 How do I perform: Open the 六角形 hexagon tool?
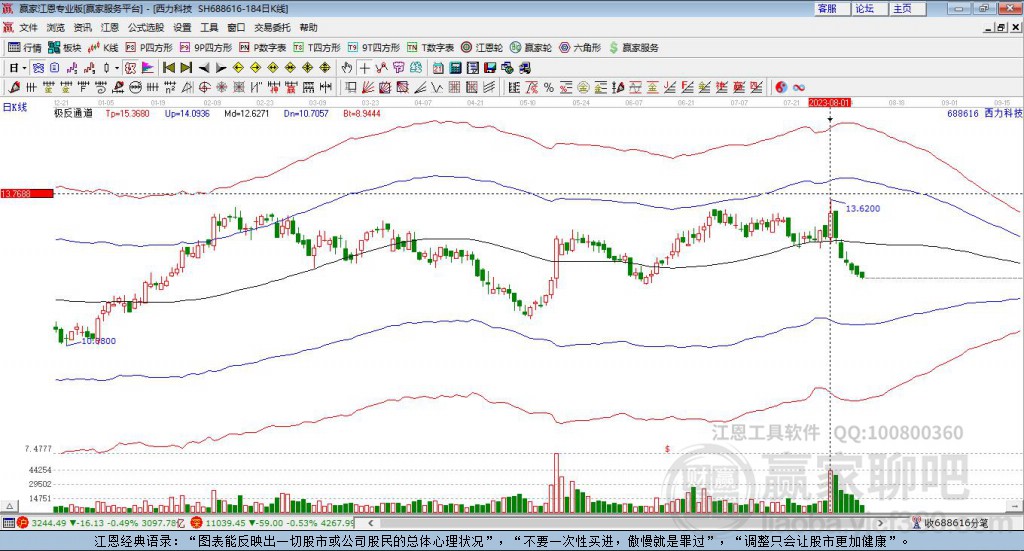(580, 48)
